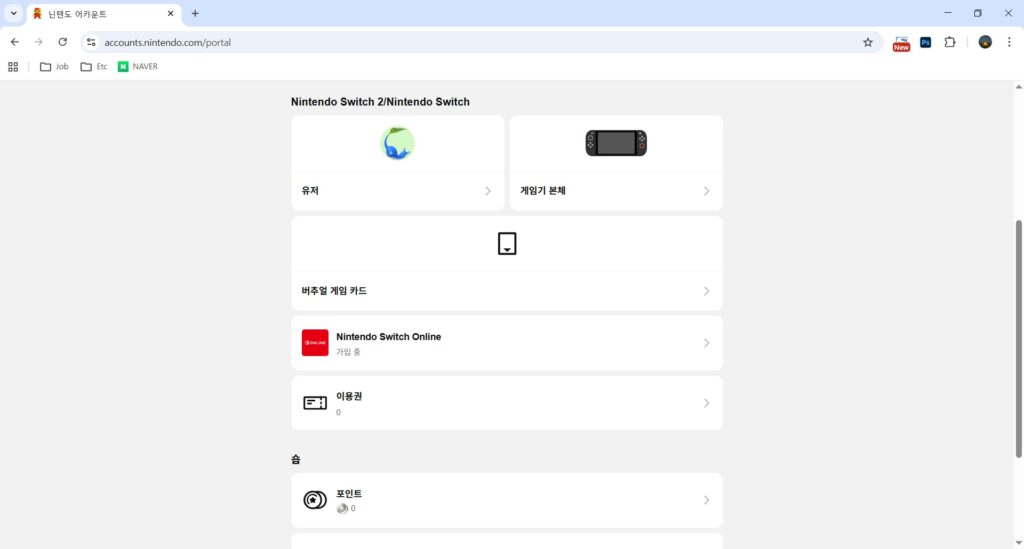Open a new browser tab
1024x549 pixels.
(x=195, y=14)
